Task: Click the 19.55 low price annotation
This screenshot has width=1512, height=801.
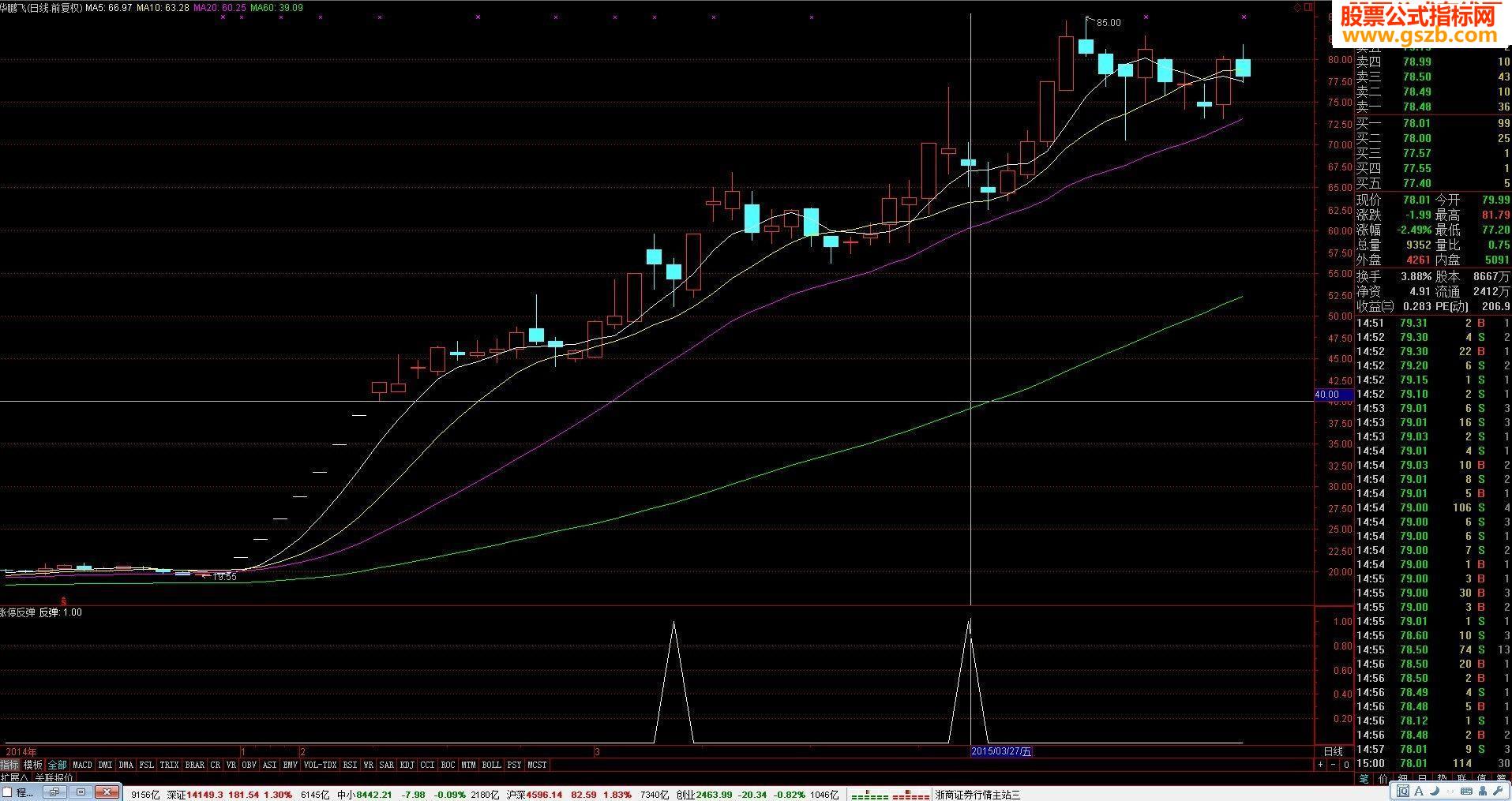Action: click(224, 577)
